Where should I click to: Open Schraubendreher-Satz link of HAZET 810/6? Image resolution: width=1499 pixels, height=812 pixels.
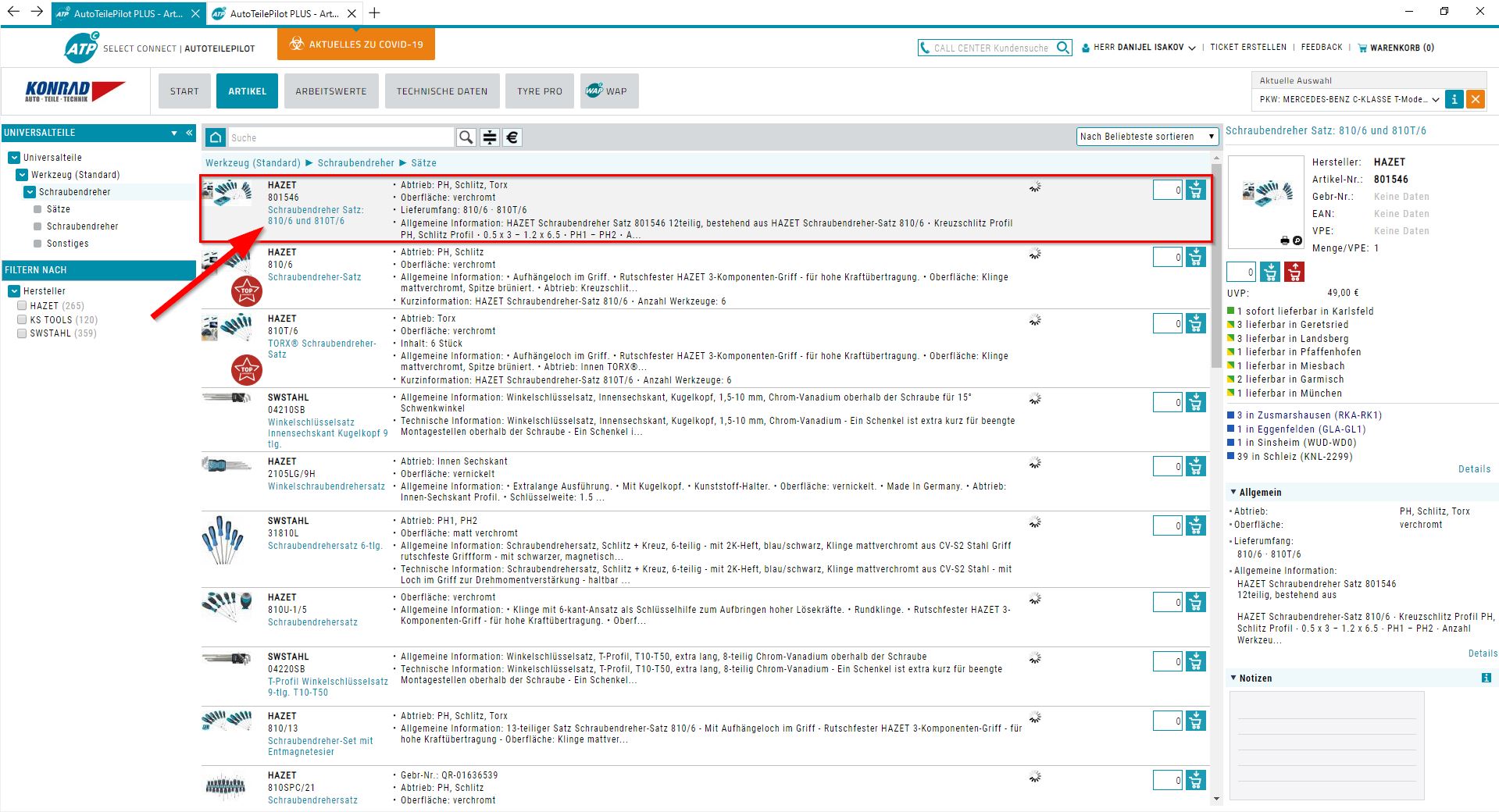click(315, 277)
